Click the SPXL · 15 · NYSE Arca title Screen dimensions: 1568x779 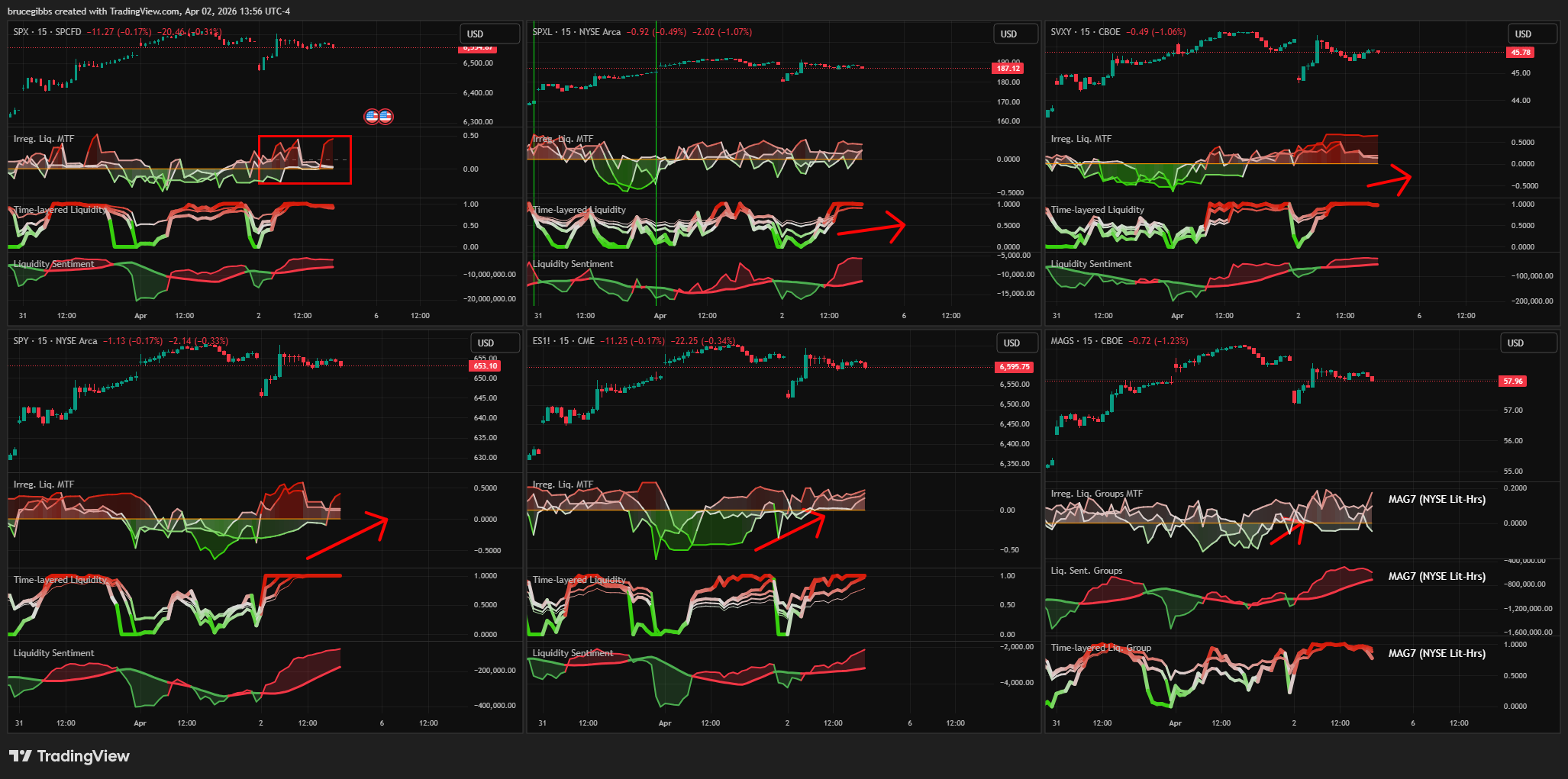pyautogui.click(x=576, y=32)
